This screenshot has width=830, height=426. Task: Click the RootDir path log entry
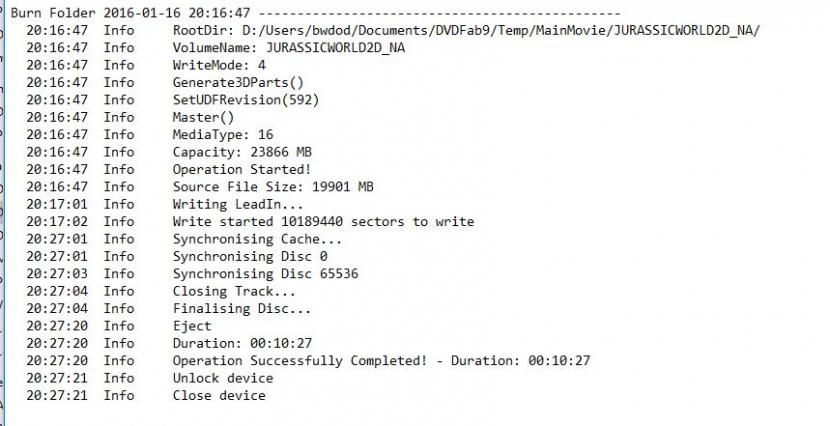point(466,30)
